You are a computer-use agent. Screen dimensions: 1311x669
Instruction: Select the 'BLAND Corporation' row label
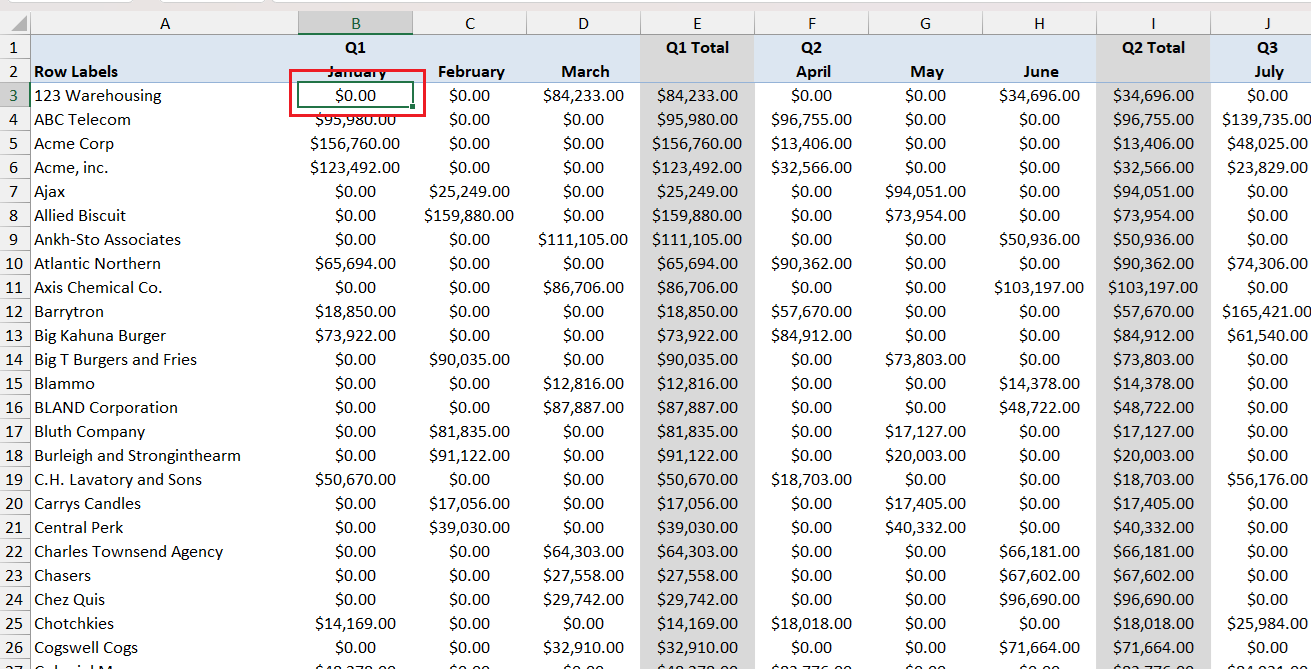pos(106,408)
